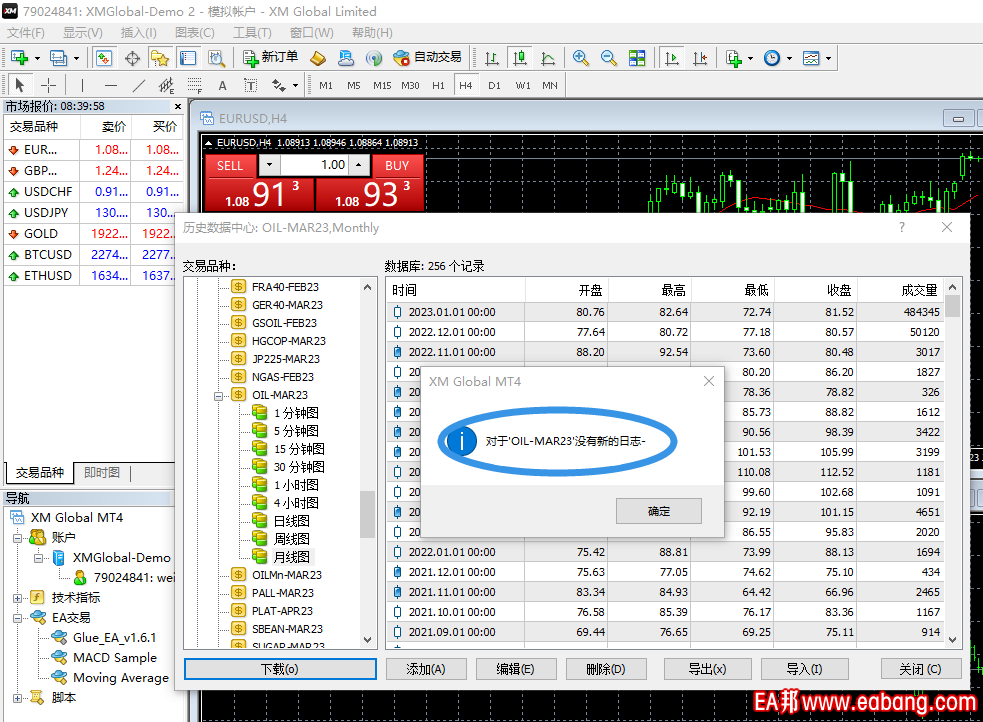983x722 pixels.
Task: Click the red SELL button
Action: coord(230,166)
